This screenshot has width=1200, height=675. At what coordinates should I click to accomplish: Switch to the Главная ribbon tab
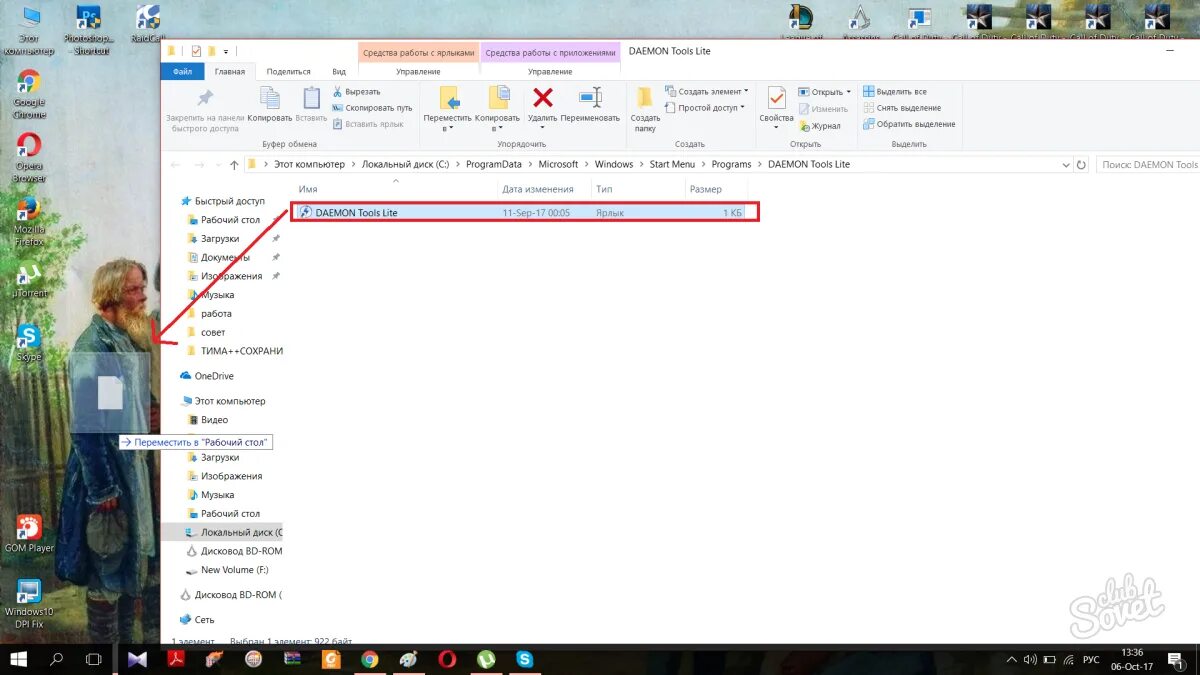229,72
